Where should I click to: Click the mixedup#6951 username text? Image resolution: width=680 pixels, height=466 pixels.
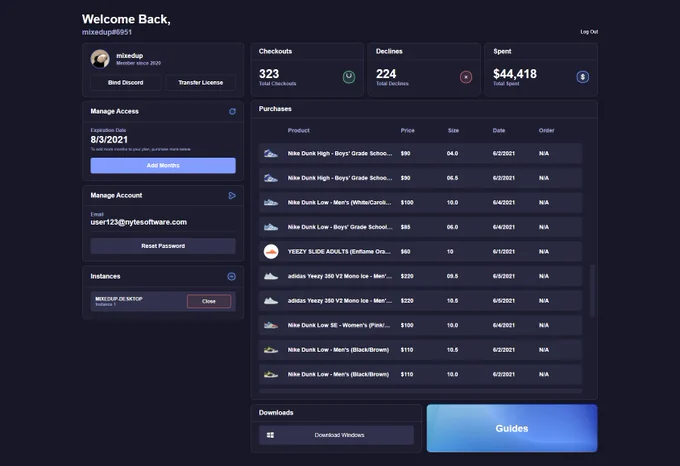pos(107,32)
